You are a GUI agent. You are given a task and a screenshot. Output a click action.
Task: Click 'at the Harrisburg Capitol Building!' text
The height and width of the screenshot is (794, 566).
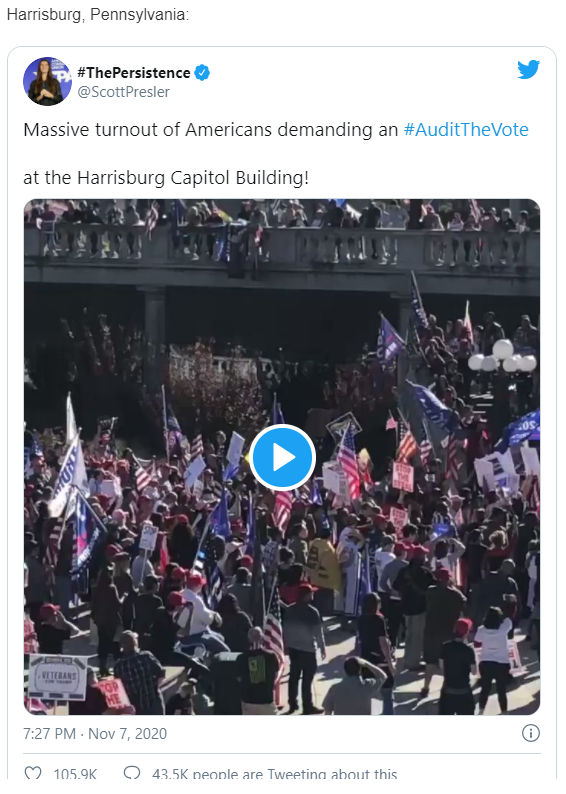(166, 178)
